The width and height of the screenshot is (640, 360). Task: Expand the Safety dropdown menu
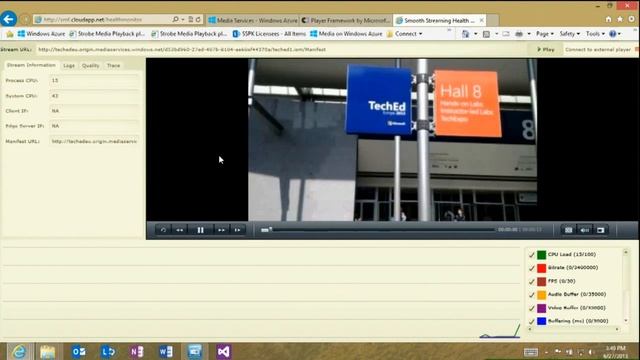click(x=569, y=34)
